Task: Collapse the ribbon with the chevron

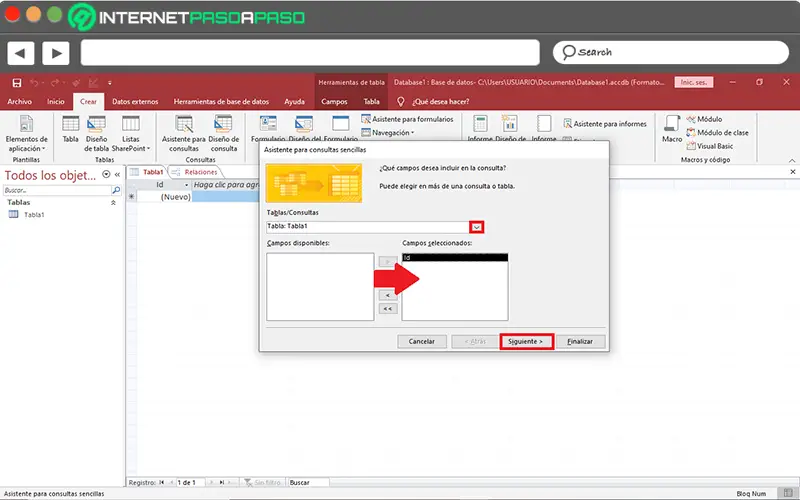Action: [792, 160]
